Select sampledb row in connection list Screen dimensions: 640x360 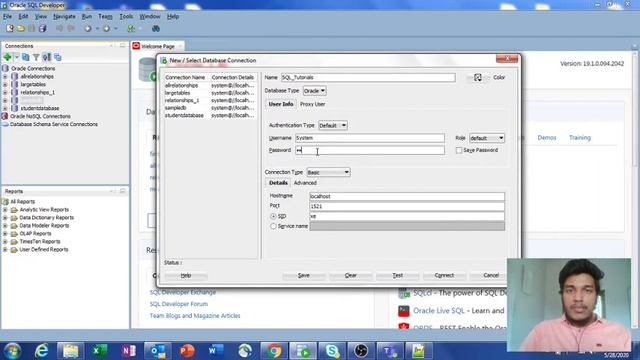pos(210,108)
